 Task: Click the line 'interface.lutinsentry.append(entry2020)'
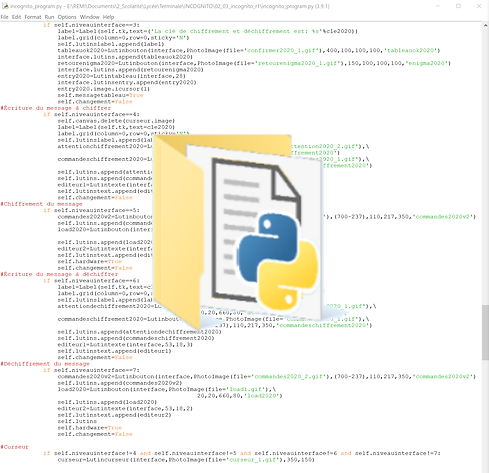[127, 82]
